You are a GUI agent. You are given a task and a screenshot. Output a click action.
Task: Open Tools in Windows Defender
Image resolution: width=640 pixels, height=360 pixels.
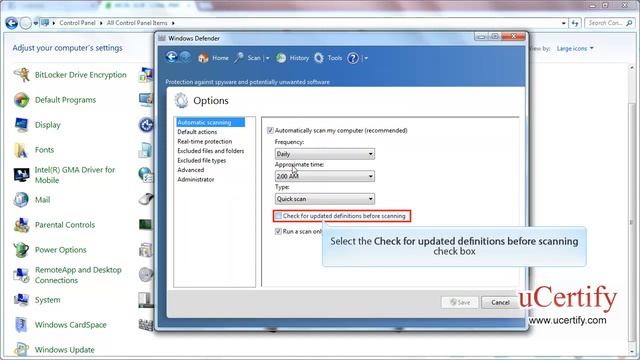[x=328, y=58]
